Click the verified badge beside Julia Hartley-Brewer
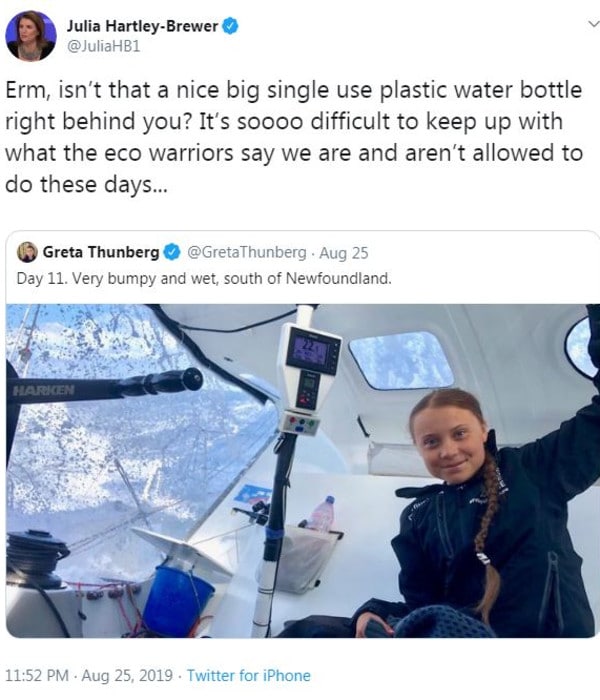The image size is (600, 700). (230, 27)
